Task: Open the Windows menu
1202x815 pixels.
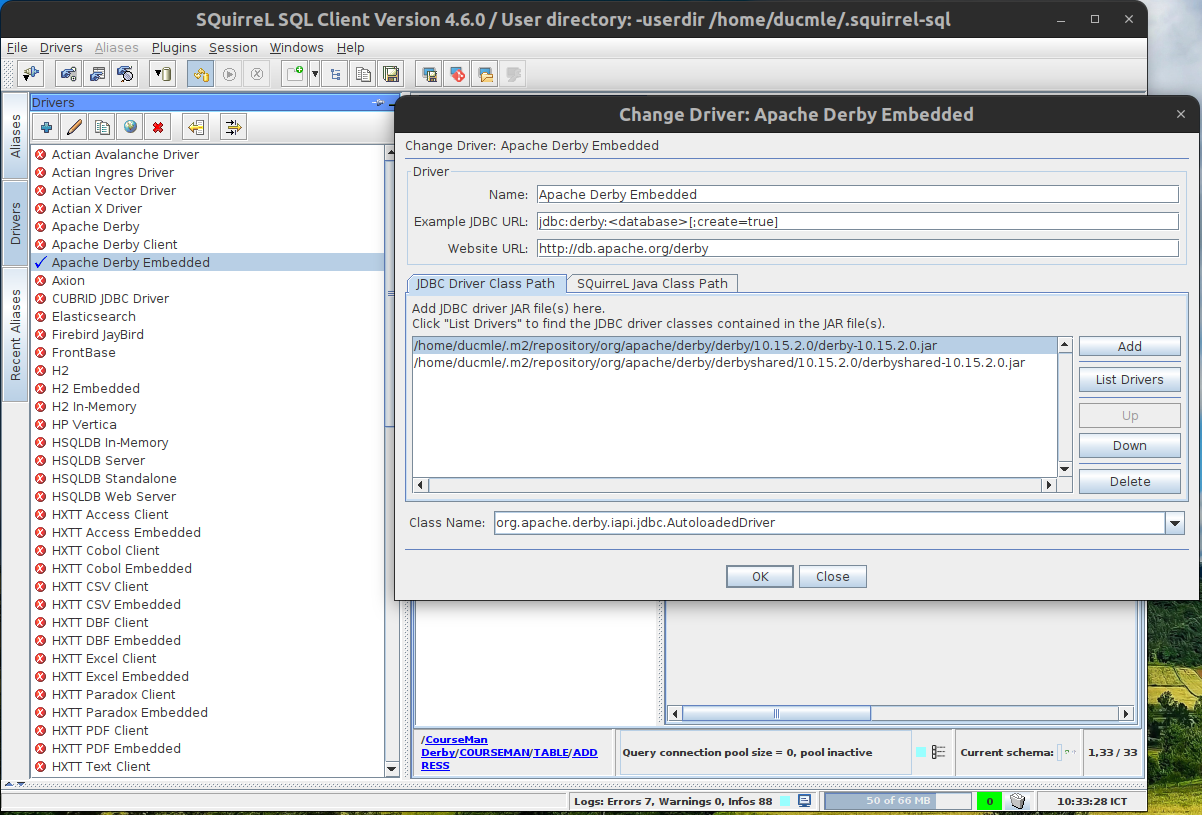Action: click(296, 47)
